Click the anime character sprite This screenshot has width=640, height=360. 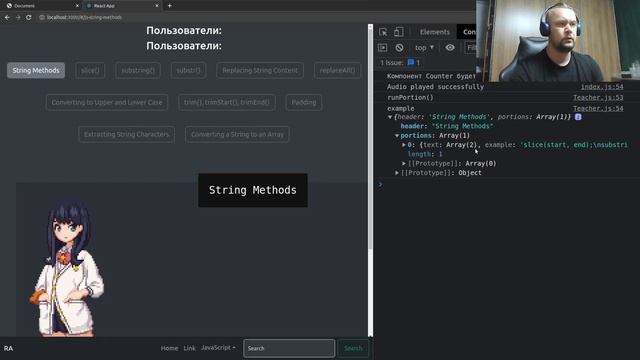point(68,267)
